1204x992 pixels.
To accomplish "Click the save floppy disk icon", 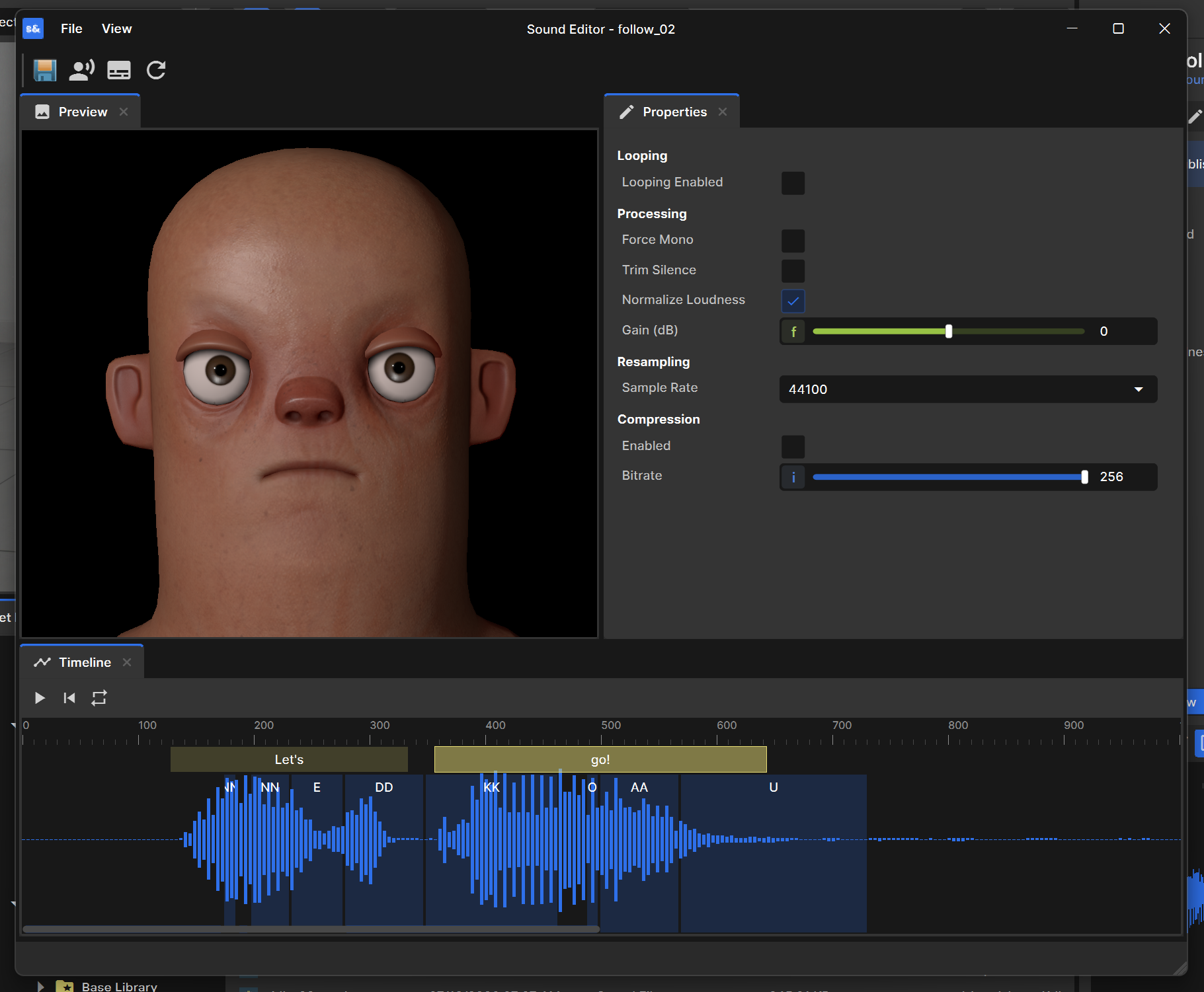I will click(45, 70).
